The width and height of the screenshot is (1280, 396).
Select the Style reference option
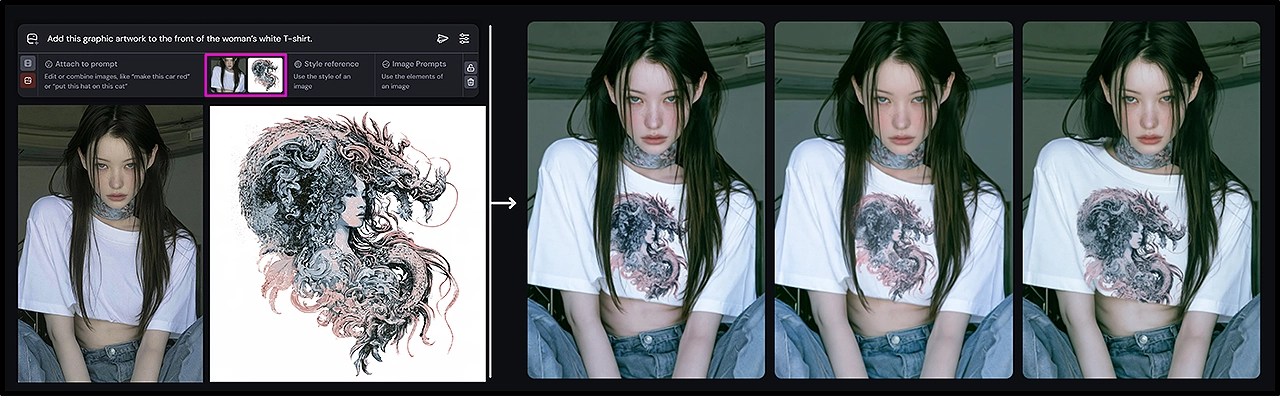[x=332, y=75]
